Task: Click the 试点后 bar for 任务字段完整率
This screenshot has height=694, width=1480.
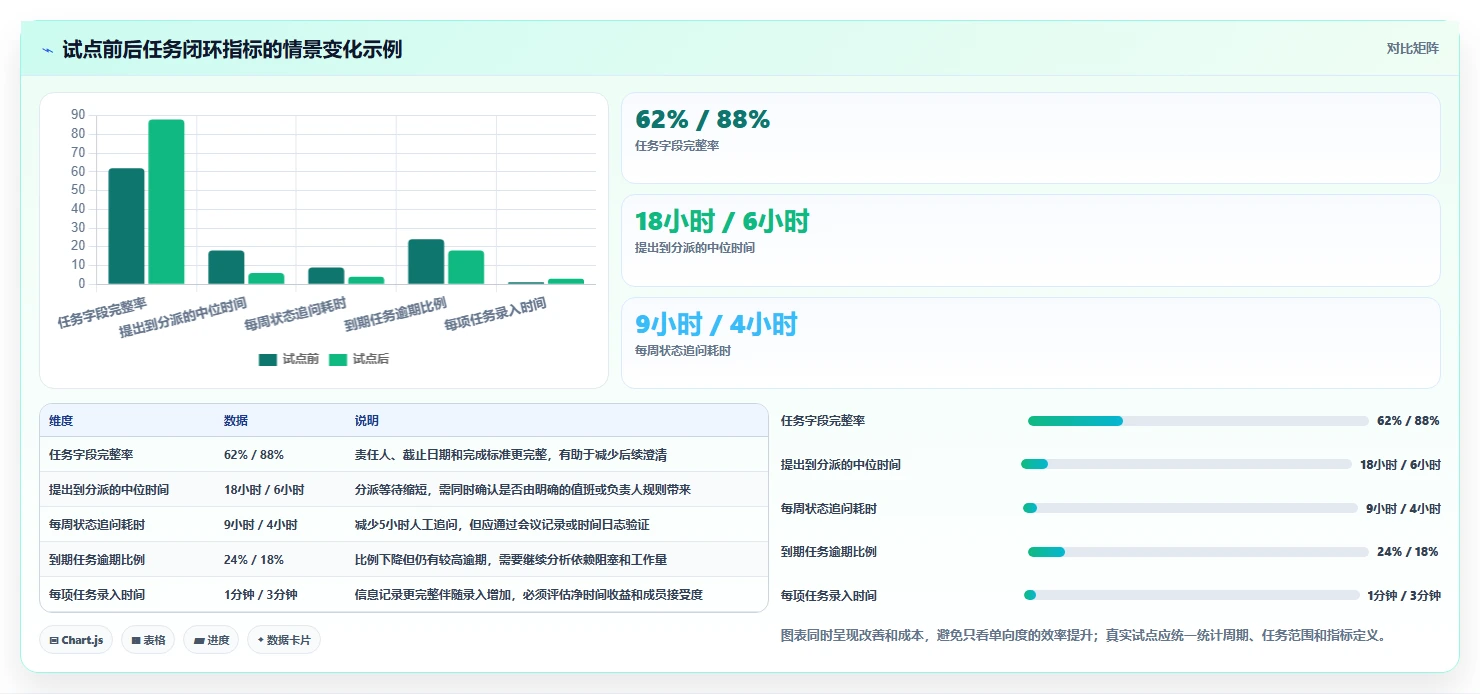Action: click(x=166, y=202)
